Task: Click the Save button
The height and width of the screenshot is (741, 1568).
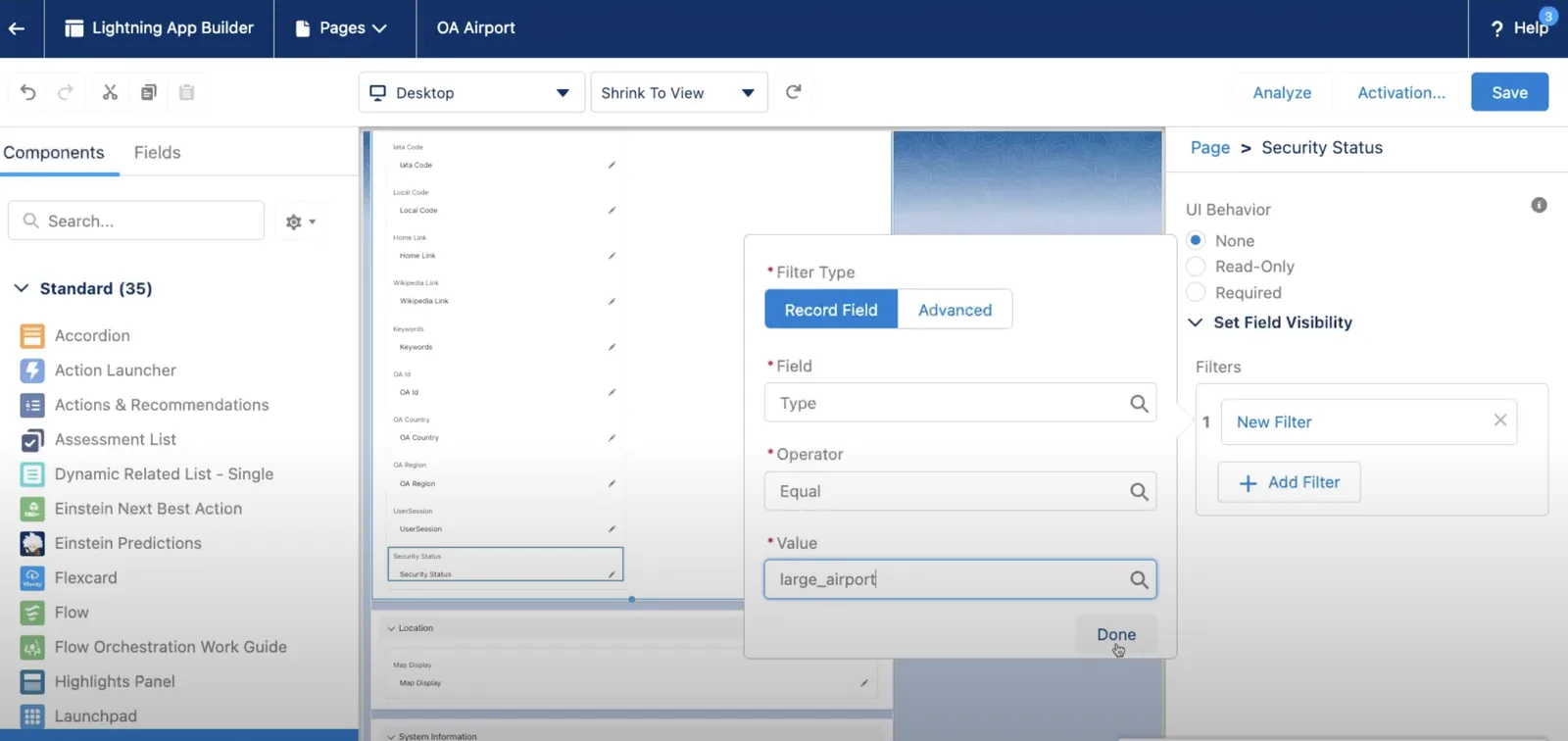Action: [1509, 92]
